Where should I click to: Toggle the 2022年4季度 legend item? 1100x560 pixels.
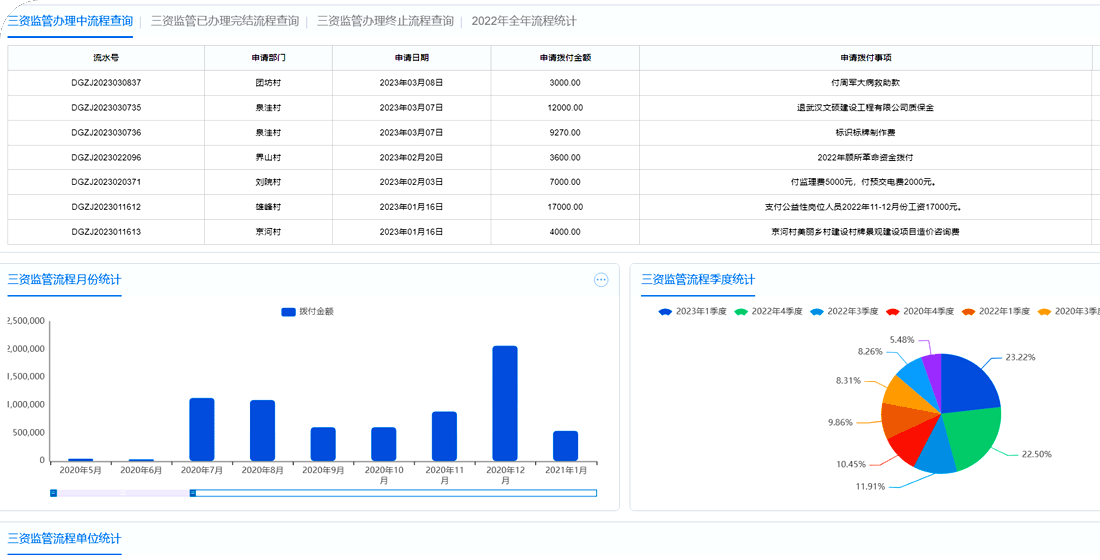coord(767,311)
